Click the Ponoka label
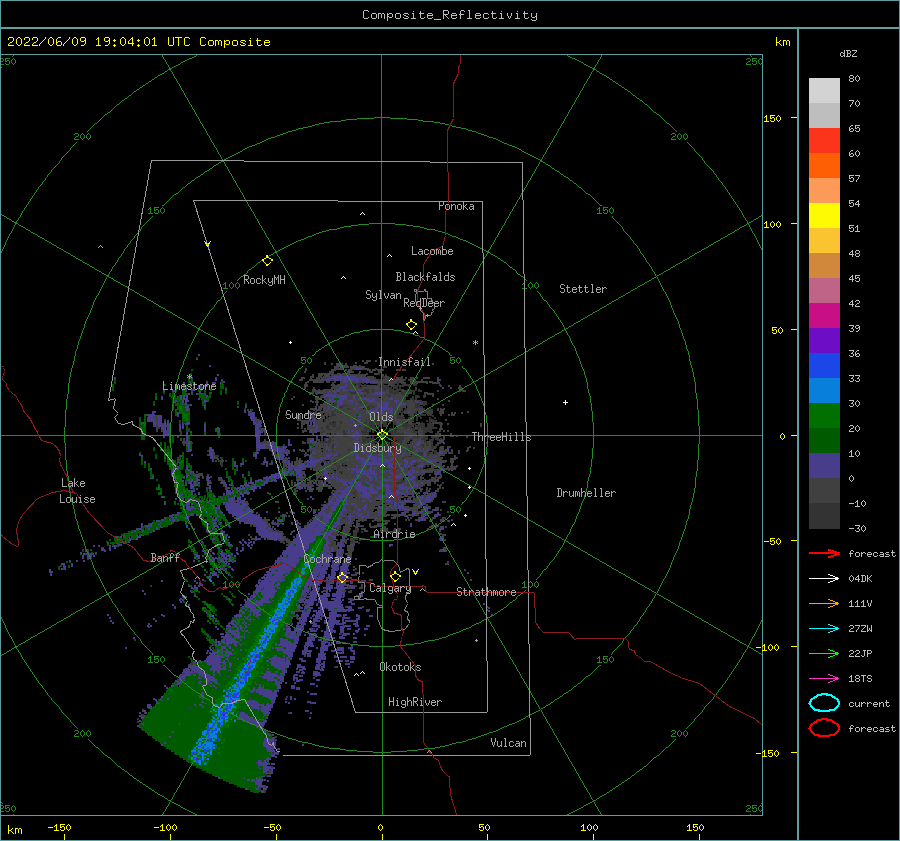Image resolution: width=900 pixels, height=841 pixels. (456, 207)
